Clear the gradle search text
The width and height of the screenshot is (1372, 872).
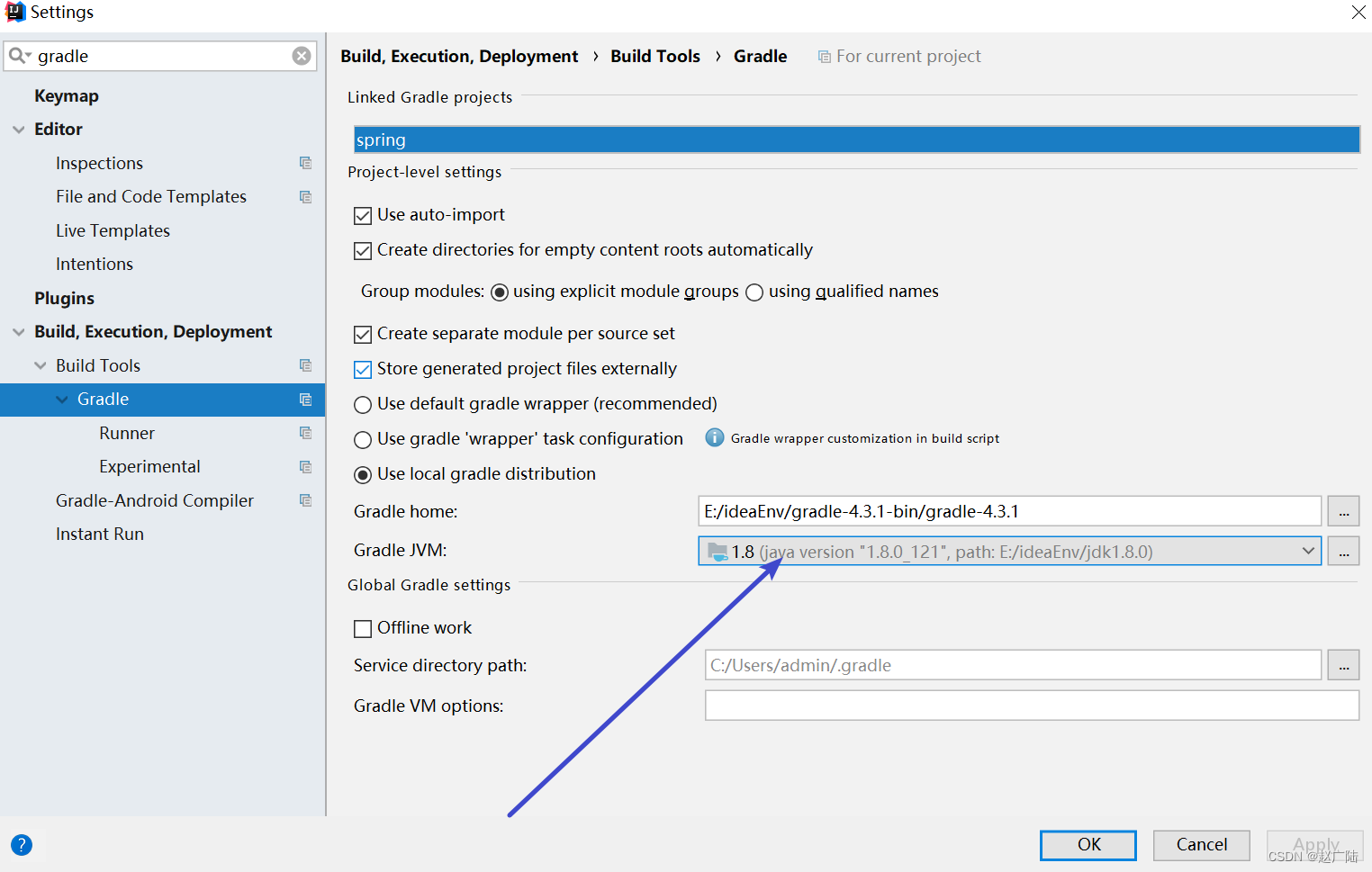click(x=302, y=56)
